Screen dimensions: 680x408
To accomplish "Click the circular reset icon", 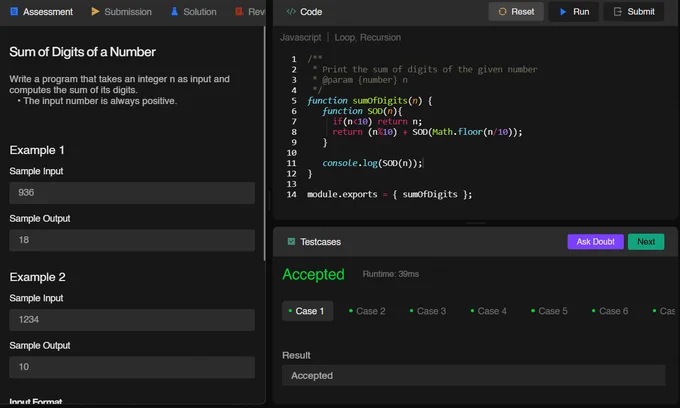I will (x=502, y=12).
